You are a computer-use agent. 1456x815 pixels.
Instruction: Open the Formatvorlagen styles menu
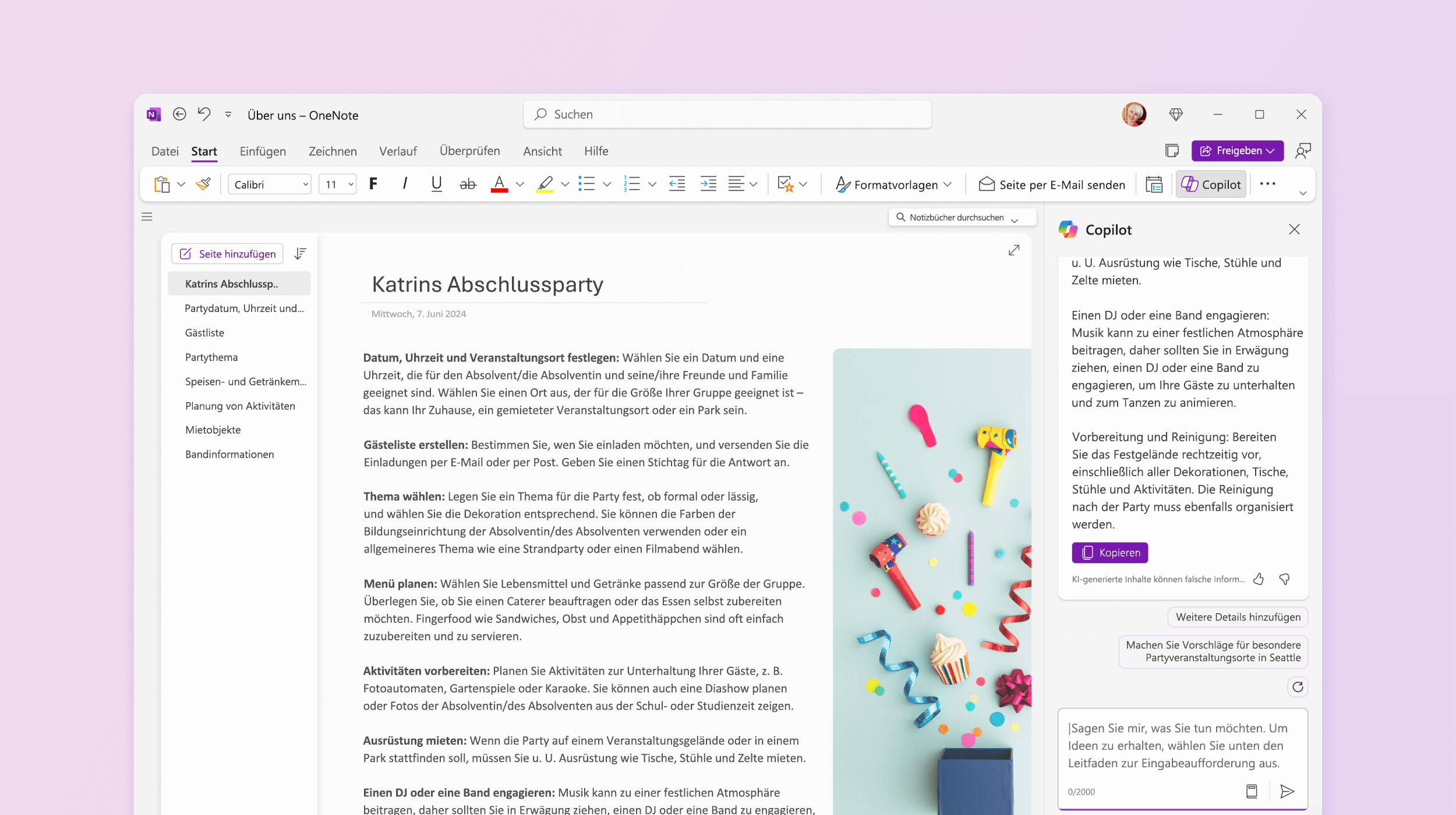tap(893, 185)
